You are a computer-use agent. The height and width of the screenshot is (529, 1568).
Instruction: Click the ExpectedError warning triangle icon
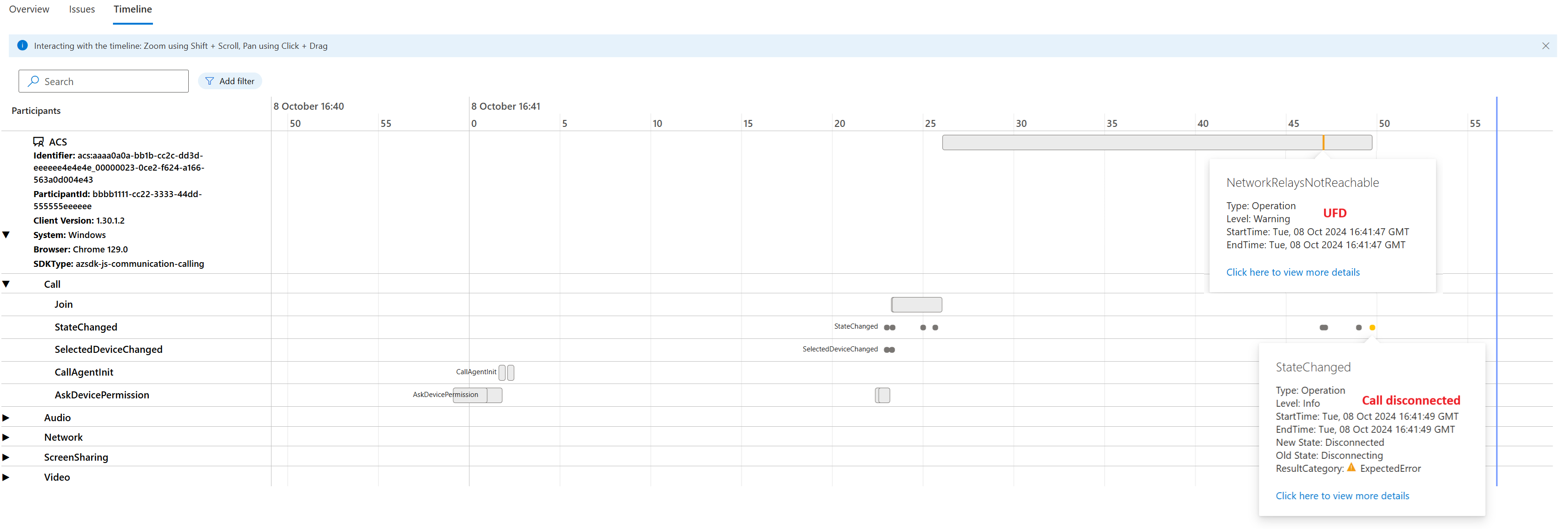click(x=1351, y=468)
